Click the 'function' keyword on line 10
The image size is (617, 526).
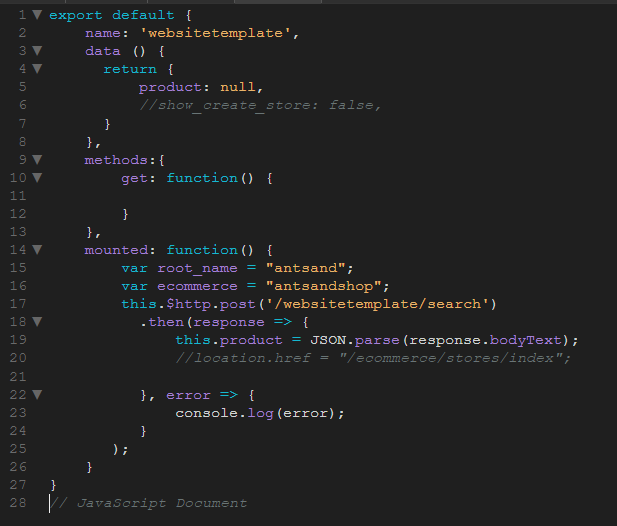pyautogui.click(x=202, y=178)
